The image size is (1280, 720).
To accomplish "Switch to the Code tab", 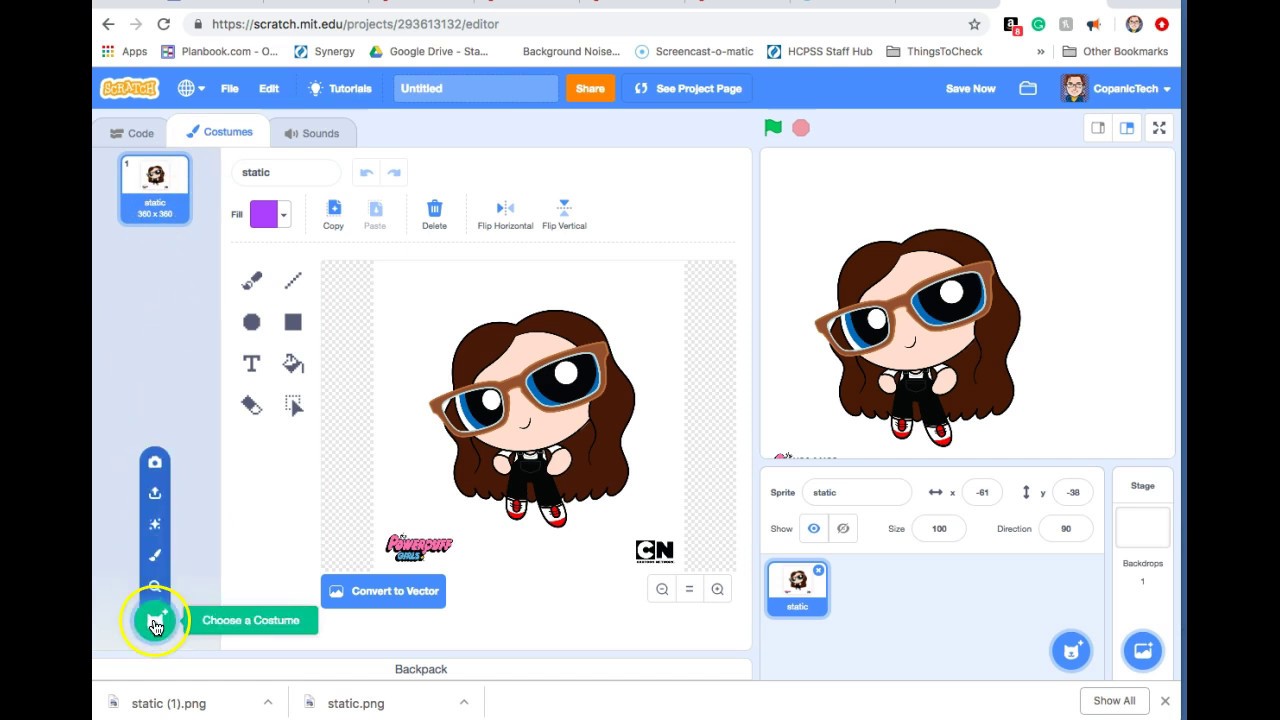I will click(131, 133).
